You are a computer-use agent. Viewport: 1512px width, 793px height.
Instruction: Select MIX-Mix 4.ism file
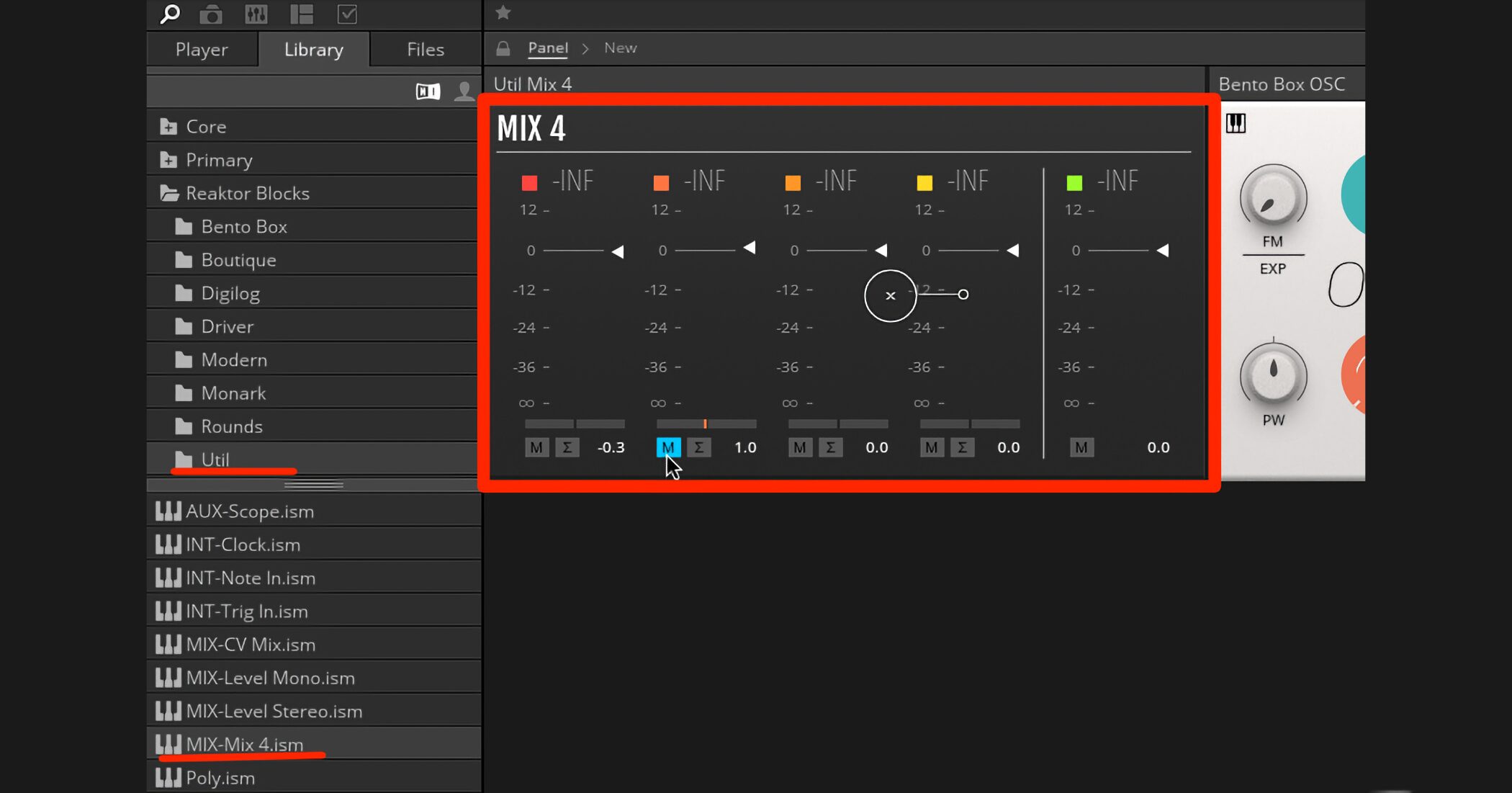314,744
